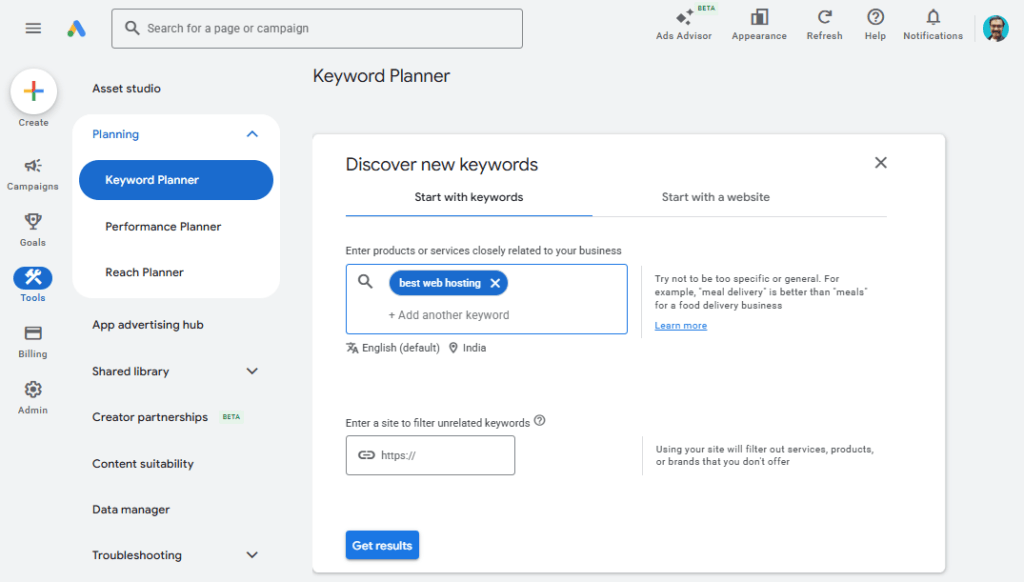The width and height of the screenshot is (1024, 582).
Task: Open the hamburger main menu
Action: pyautogui.click(x=33, y=28)
